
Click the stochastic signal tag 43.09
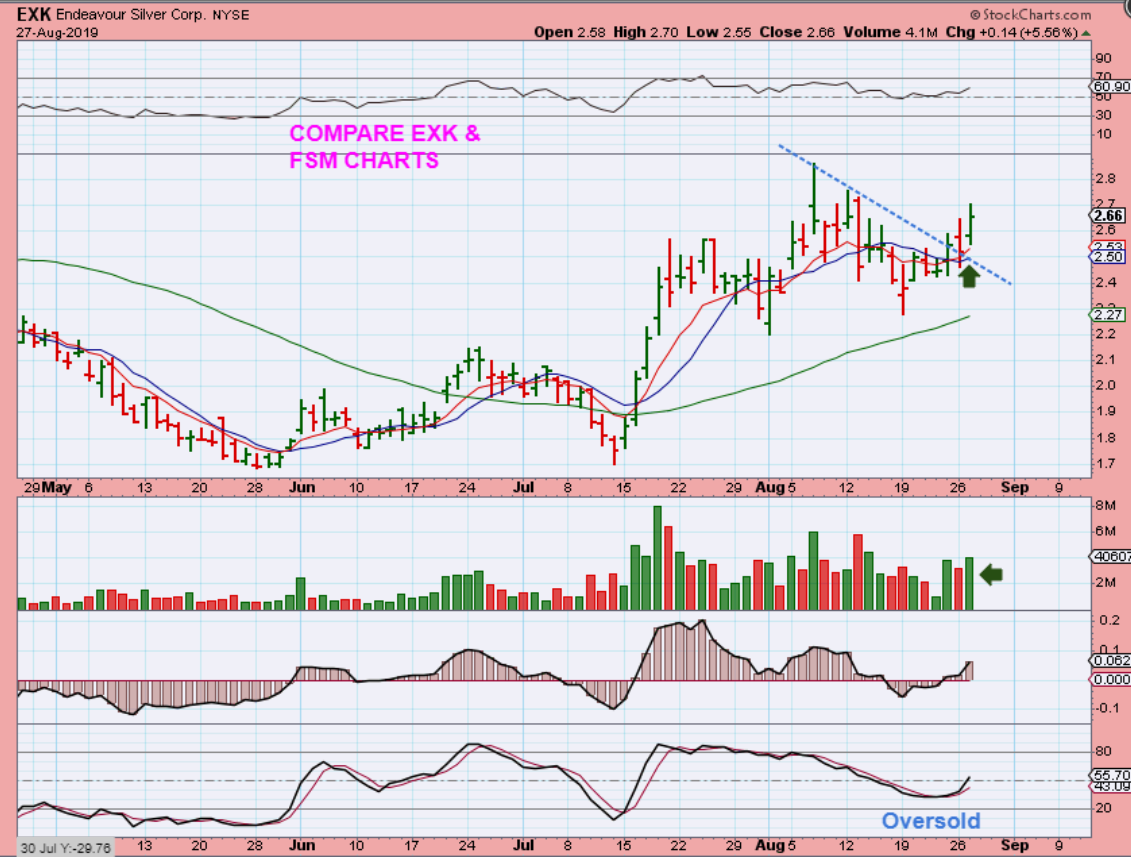point(1111,786)
